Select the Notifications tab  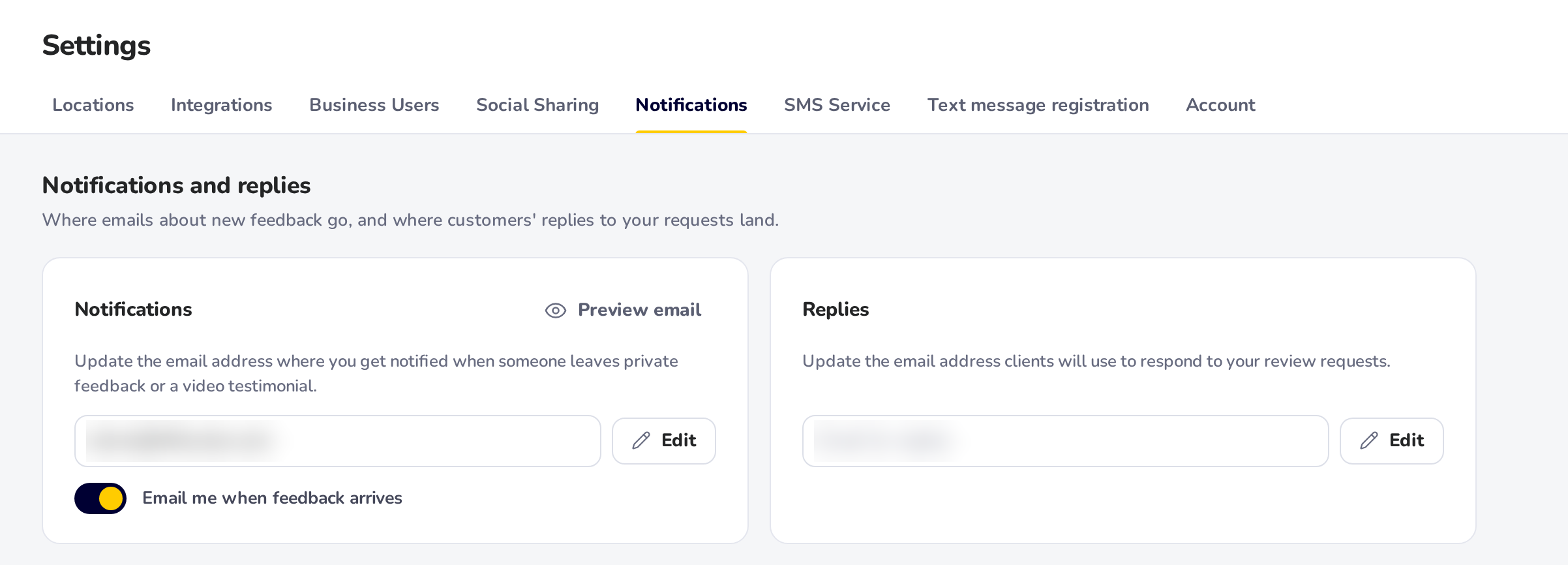coord(691,105)
